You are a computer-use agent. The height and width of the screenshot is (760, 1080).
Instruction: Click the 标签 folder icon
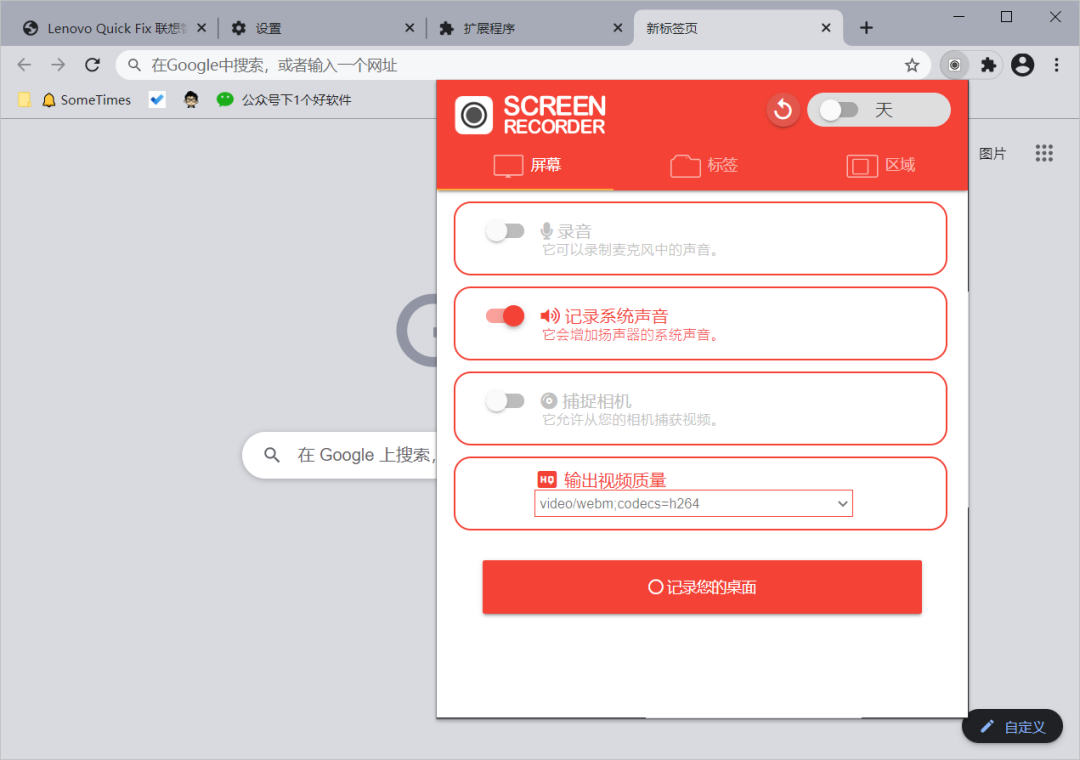685,166
